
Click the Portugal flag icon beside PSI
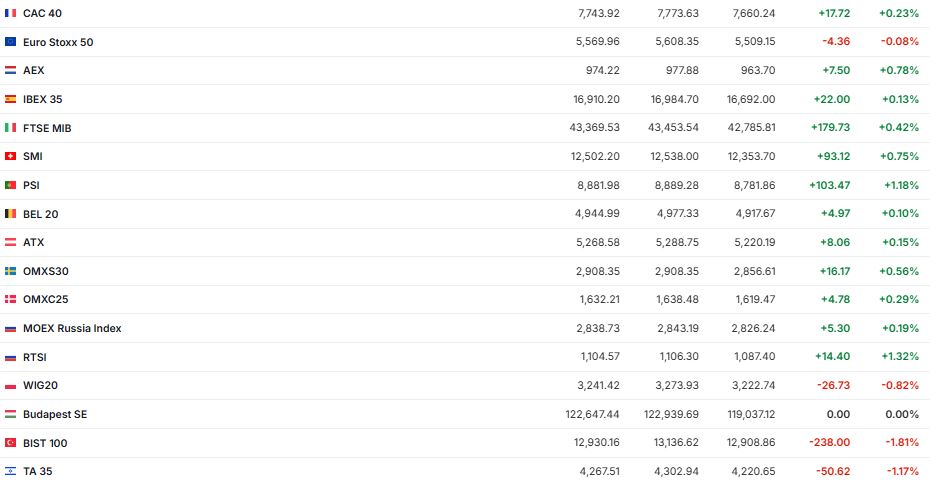11,185
